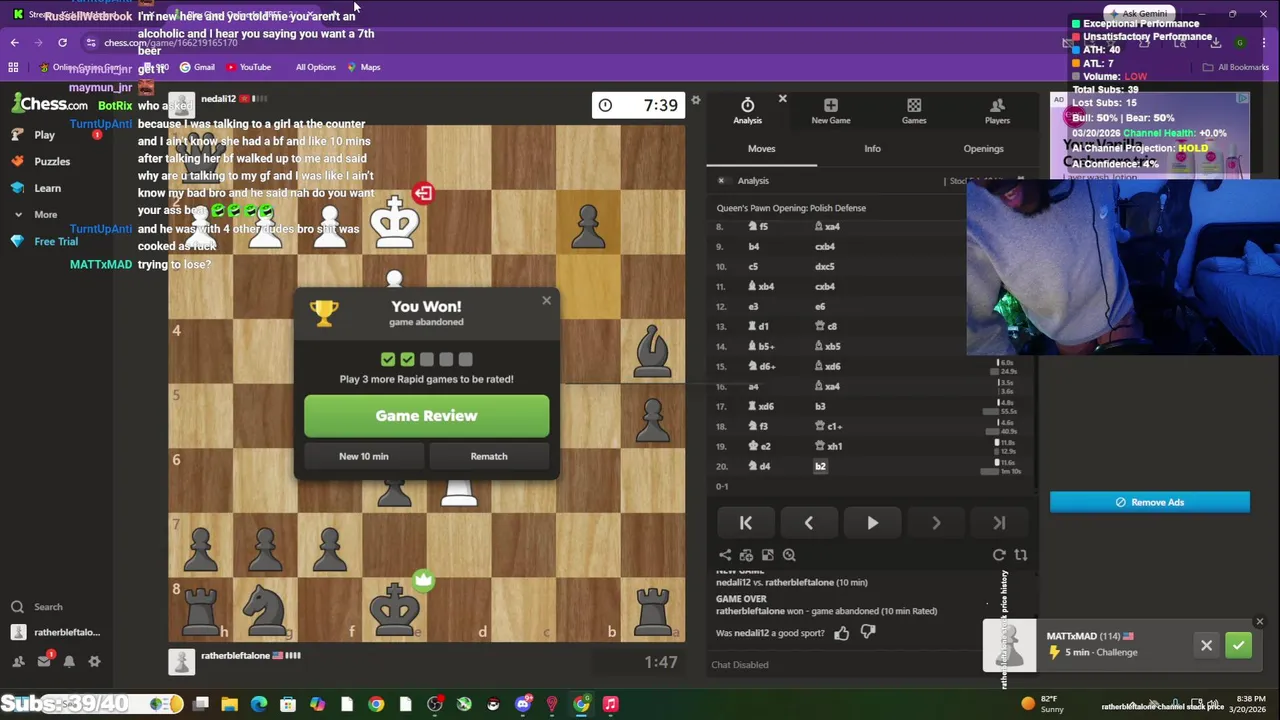Switch to the Openings subtab
Image resolution: width=1280 pixels, height=720 pixels.
983,149
